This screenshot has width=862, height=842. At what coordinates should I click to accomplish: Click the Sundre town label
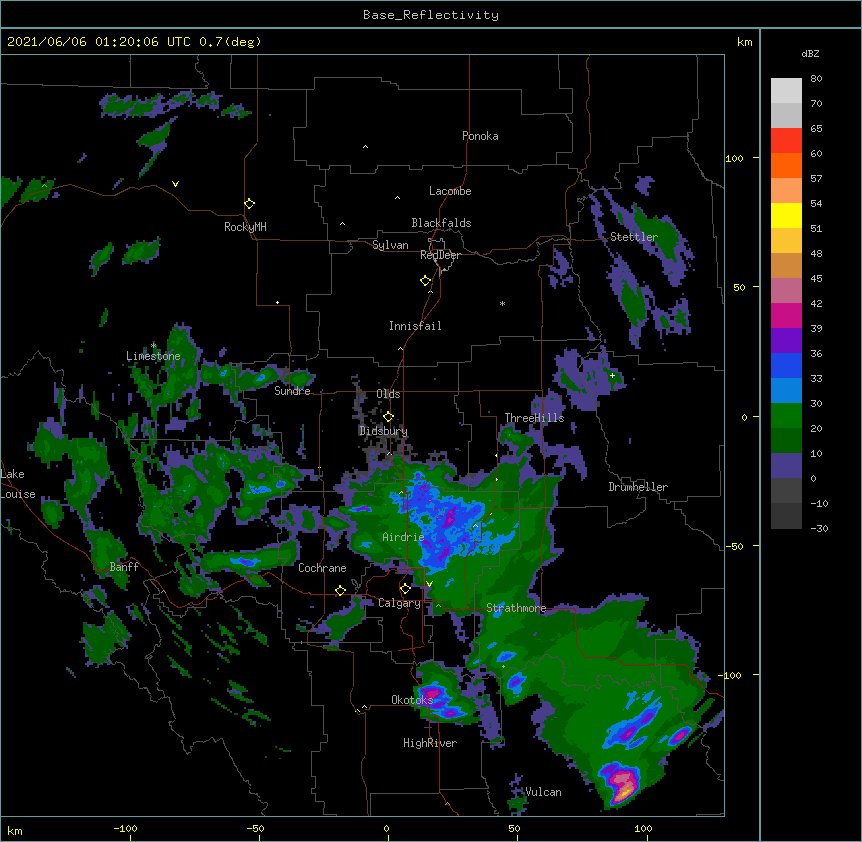pyautogui.click(x=292, y=391)
